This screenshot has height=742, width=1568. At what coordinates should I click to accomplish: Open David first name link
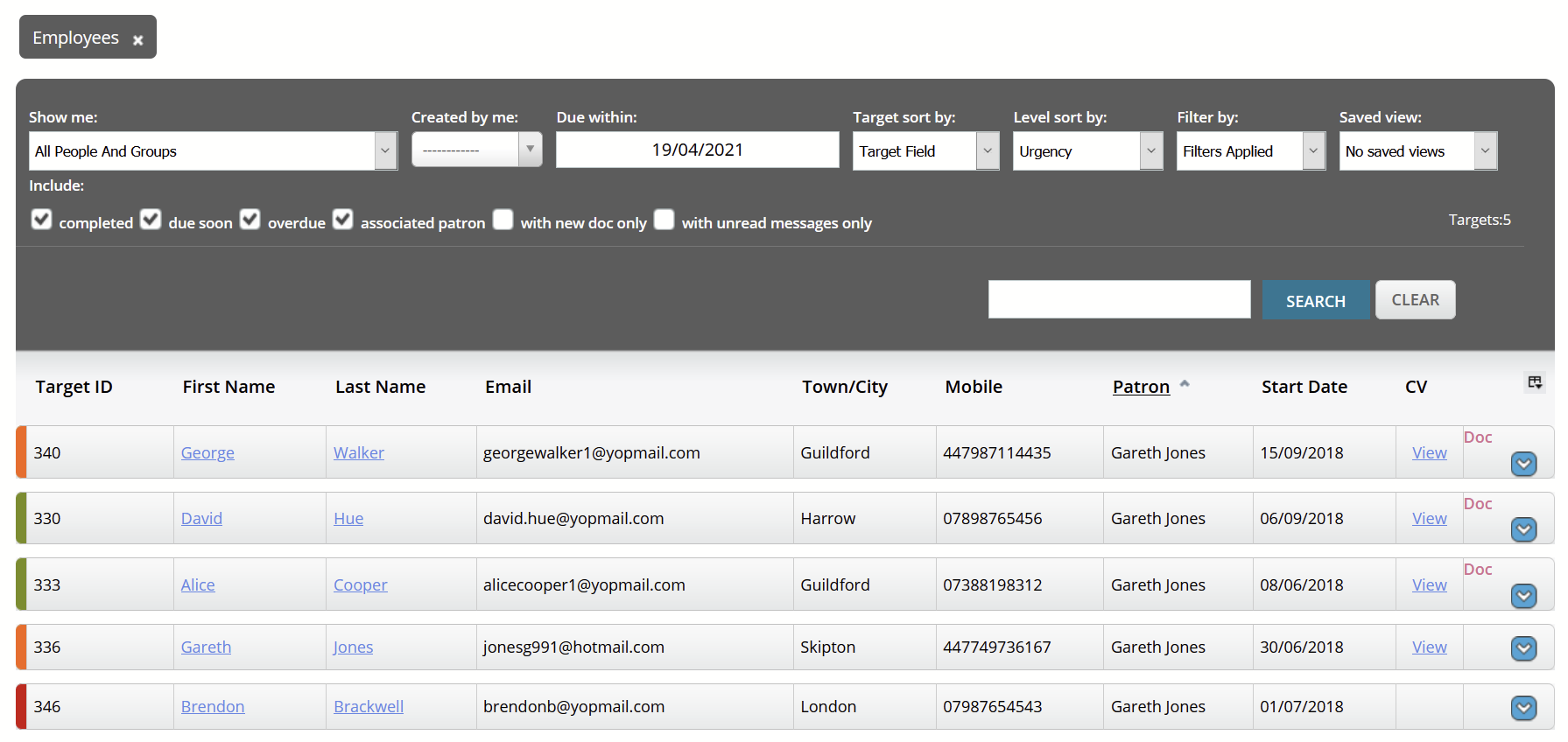pos(201,518)
